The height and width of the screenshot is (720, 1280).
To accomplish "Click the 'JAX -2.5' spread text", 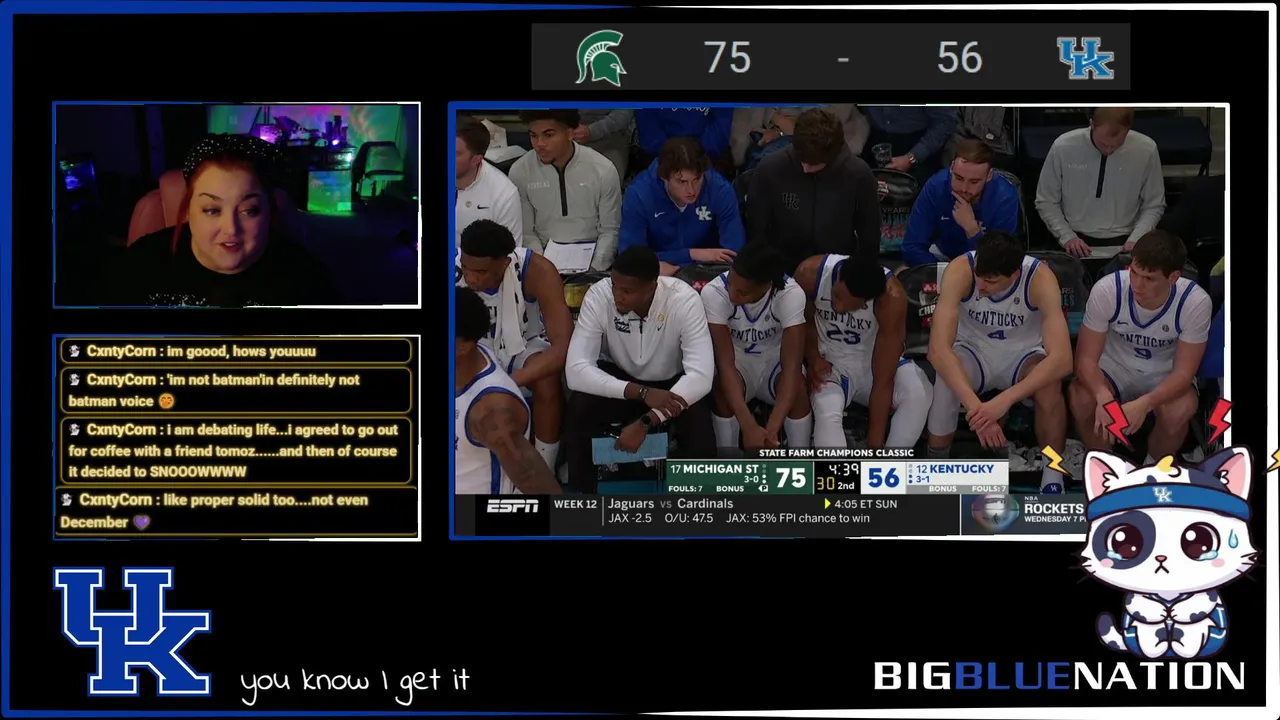I will point(630,518).
